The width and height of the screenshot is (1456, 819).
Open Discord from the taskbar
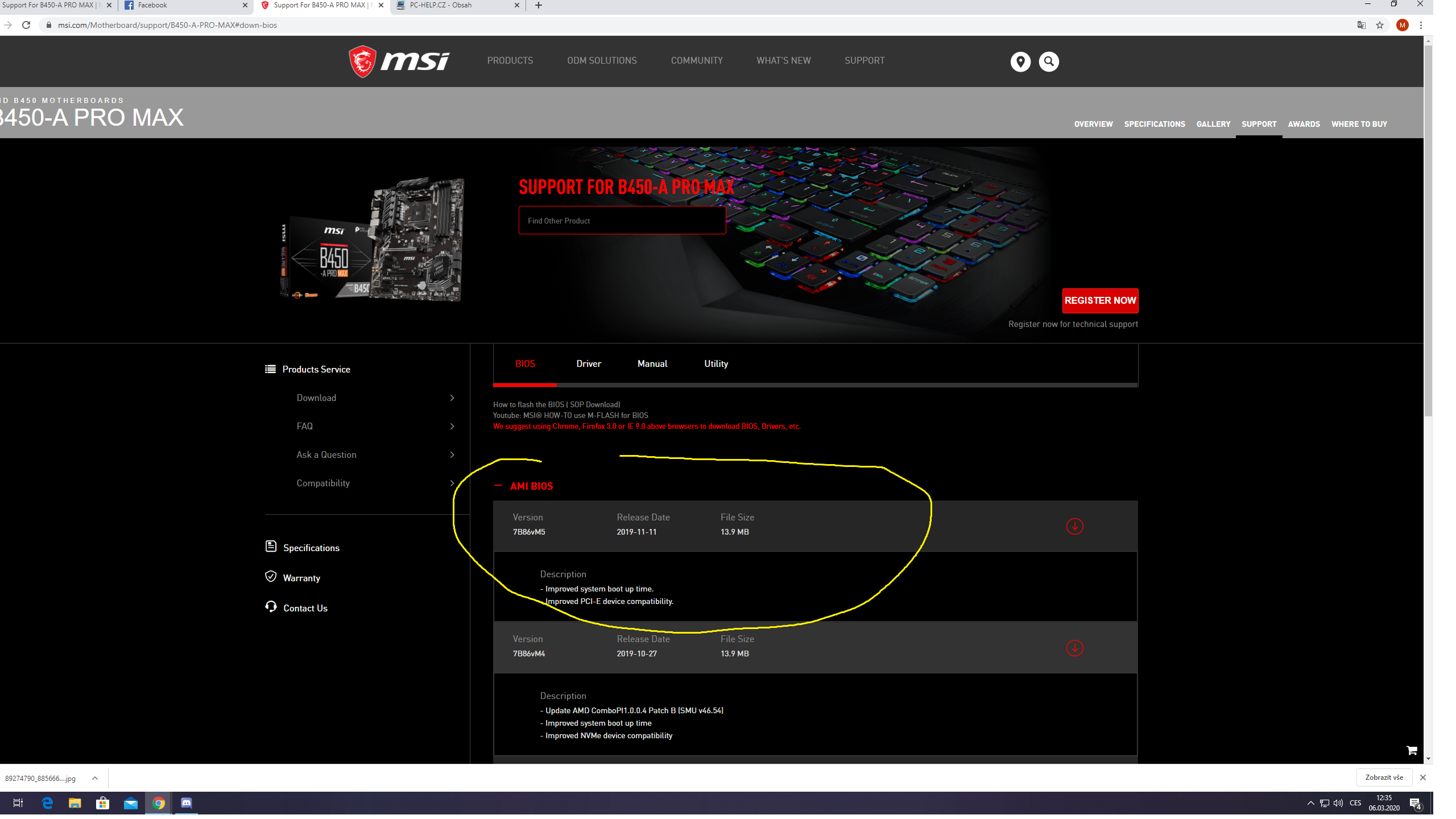(186, 803)
